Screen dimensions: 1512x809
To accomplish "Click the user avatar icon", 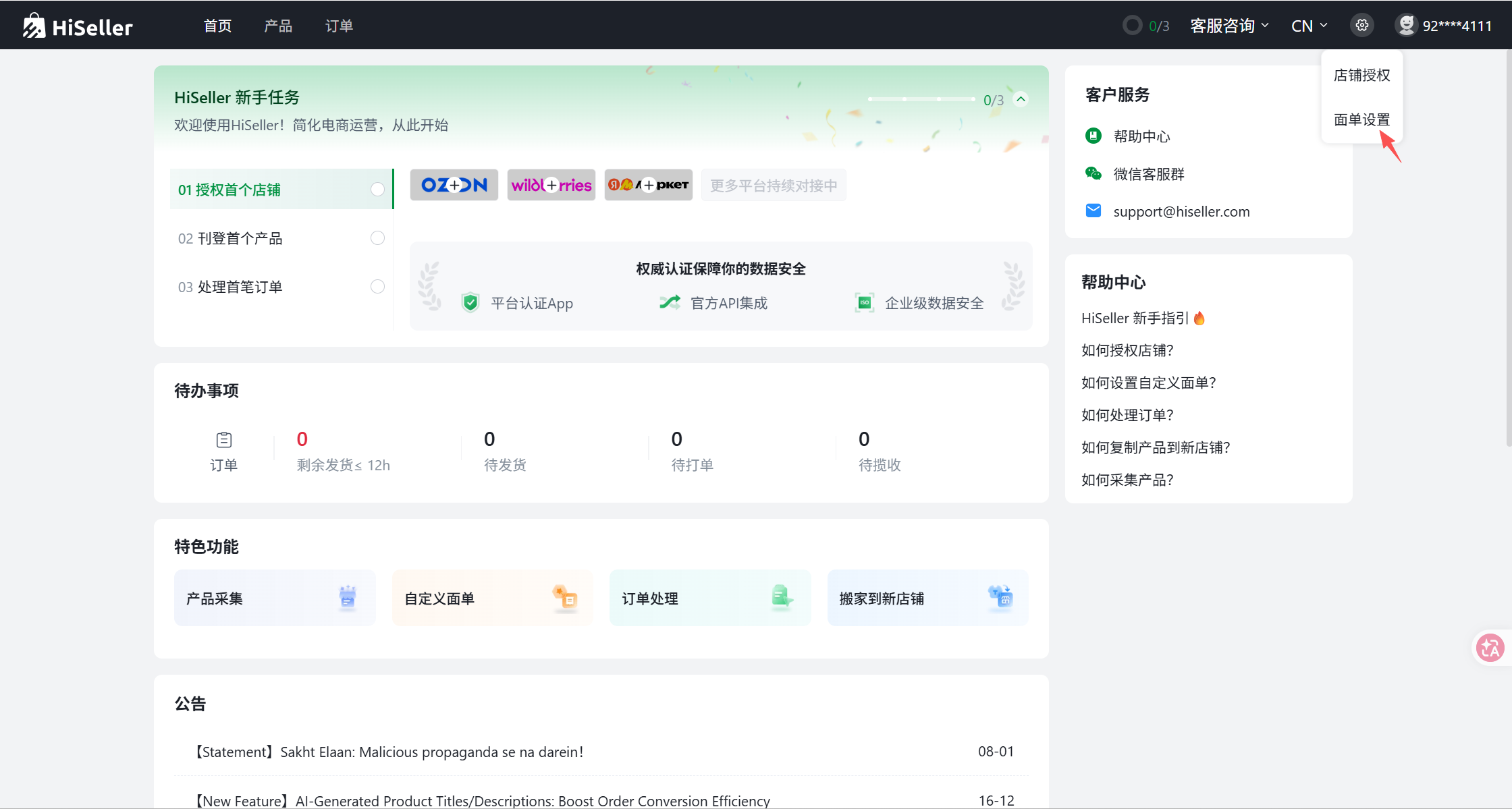I will click(1406, 26).
